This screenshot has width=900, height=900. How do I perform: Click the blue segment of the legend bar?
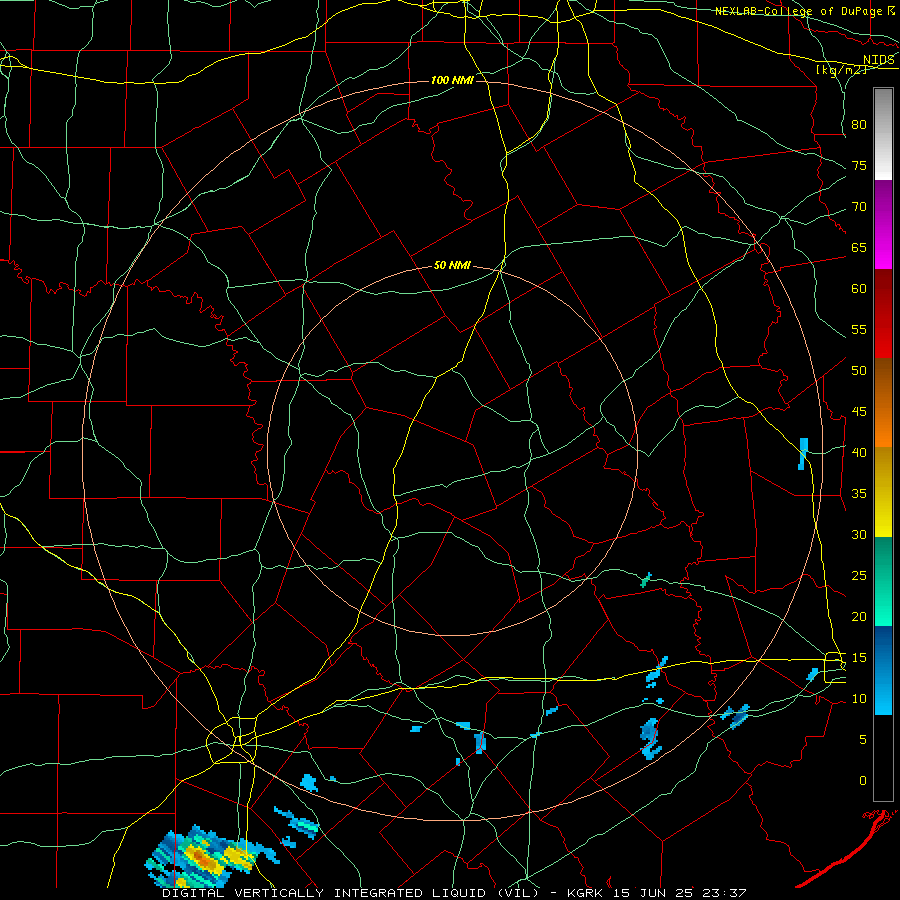pyautogui.click(x=883, y=670)
